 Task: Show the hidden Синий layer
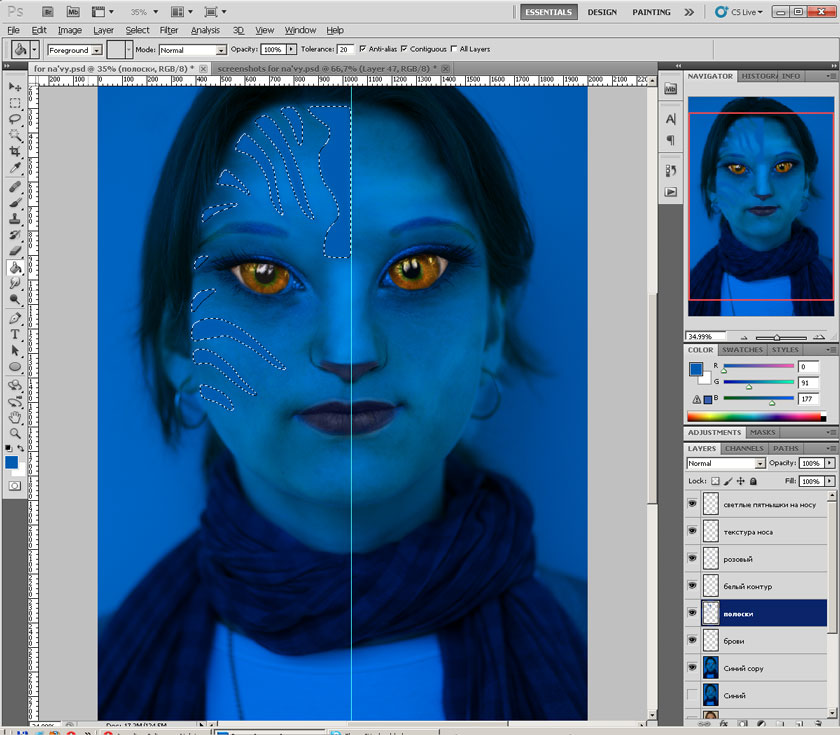pos(692,694)
